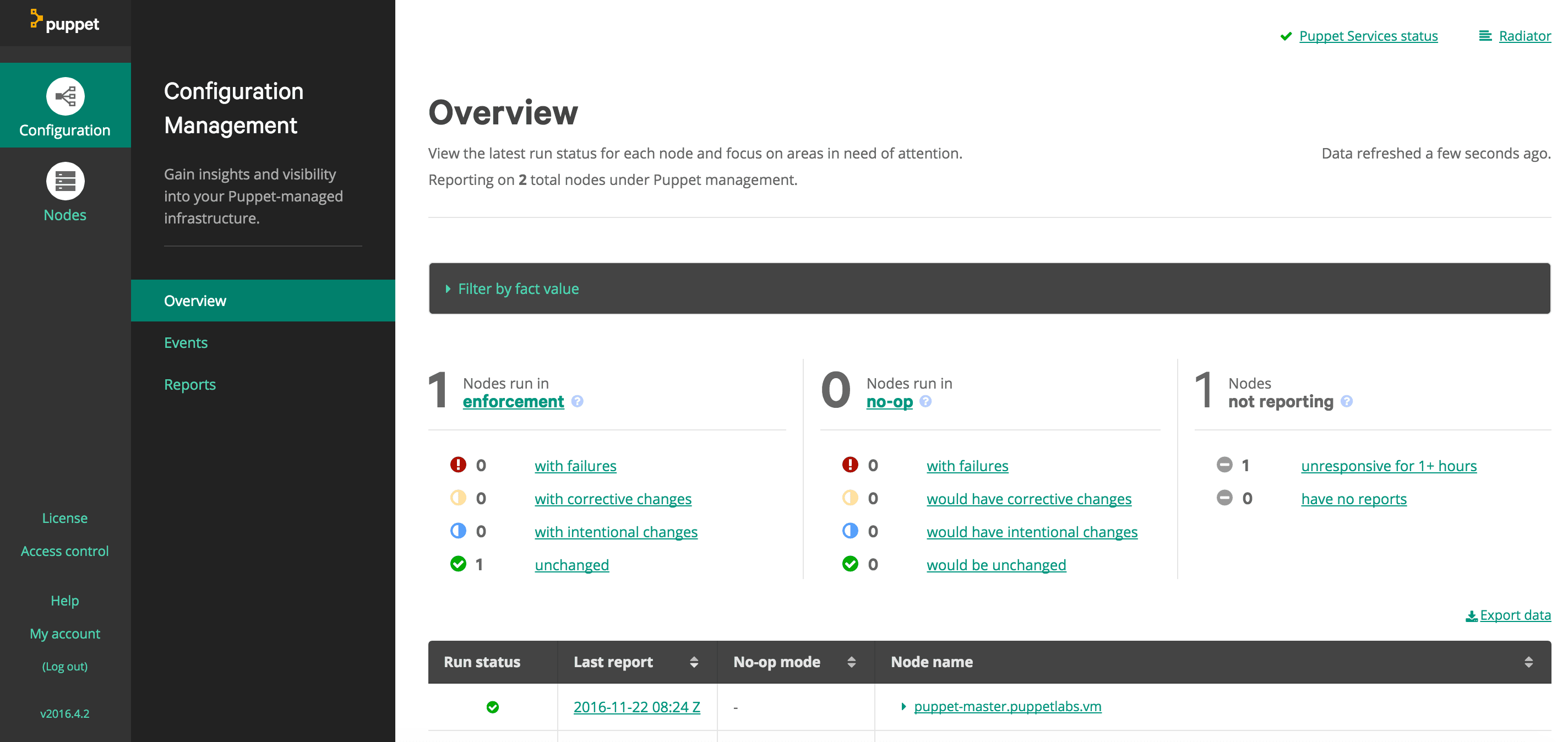Click the red failures alert icon under enforcement
The image size is (1568, 742).
(458, 465)
